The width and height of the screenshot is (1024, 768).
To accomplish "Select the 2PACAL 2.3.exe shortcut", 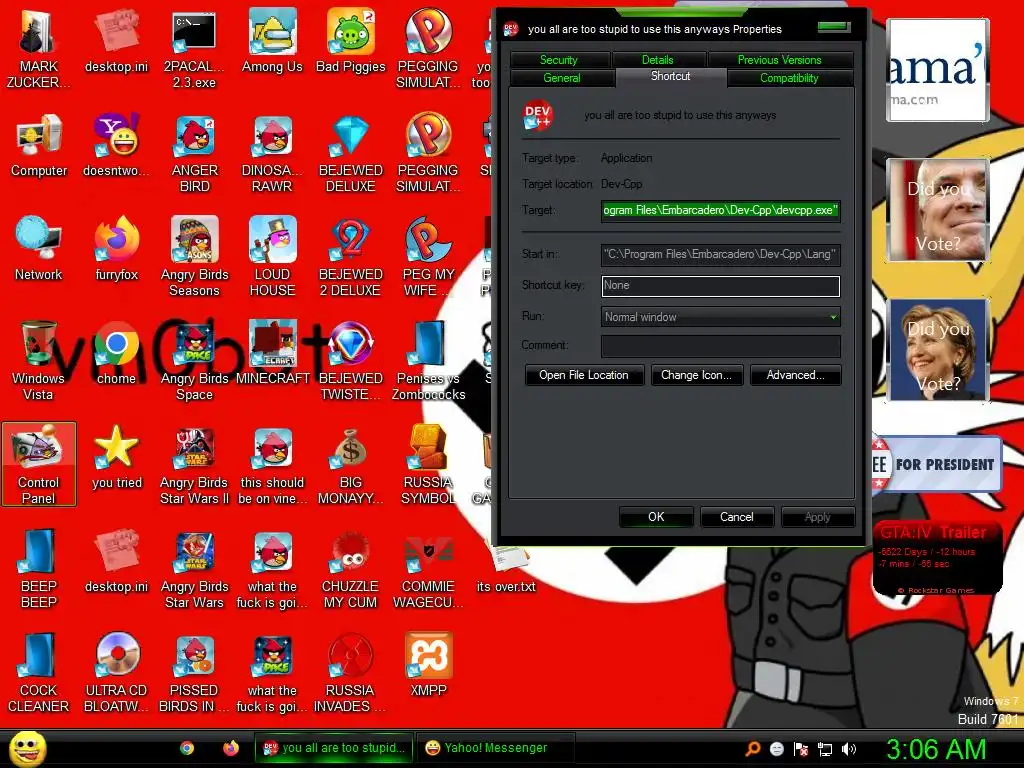I will [194, 50].
